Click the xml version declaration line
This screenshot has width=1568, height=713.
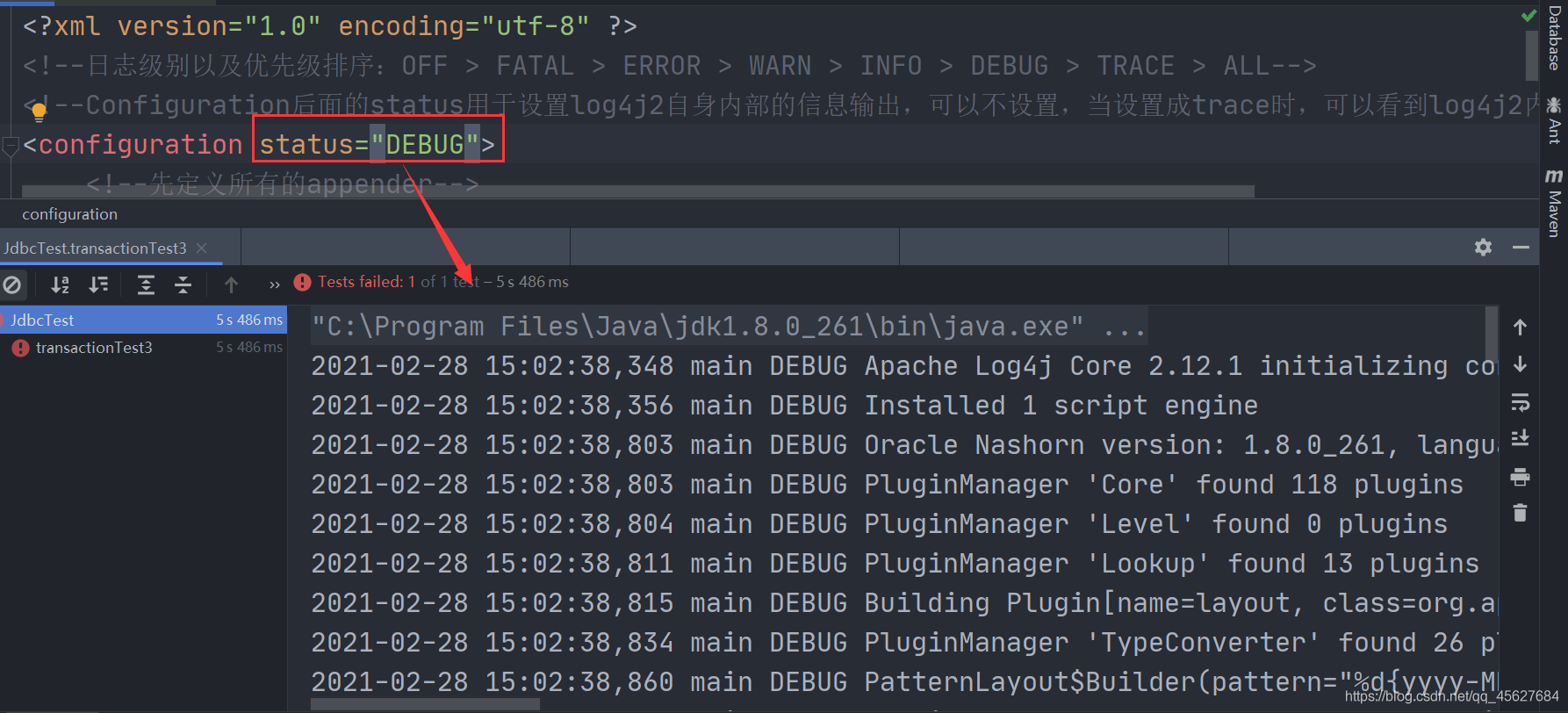pyautogui.click(x=329, y=26)
